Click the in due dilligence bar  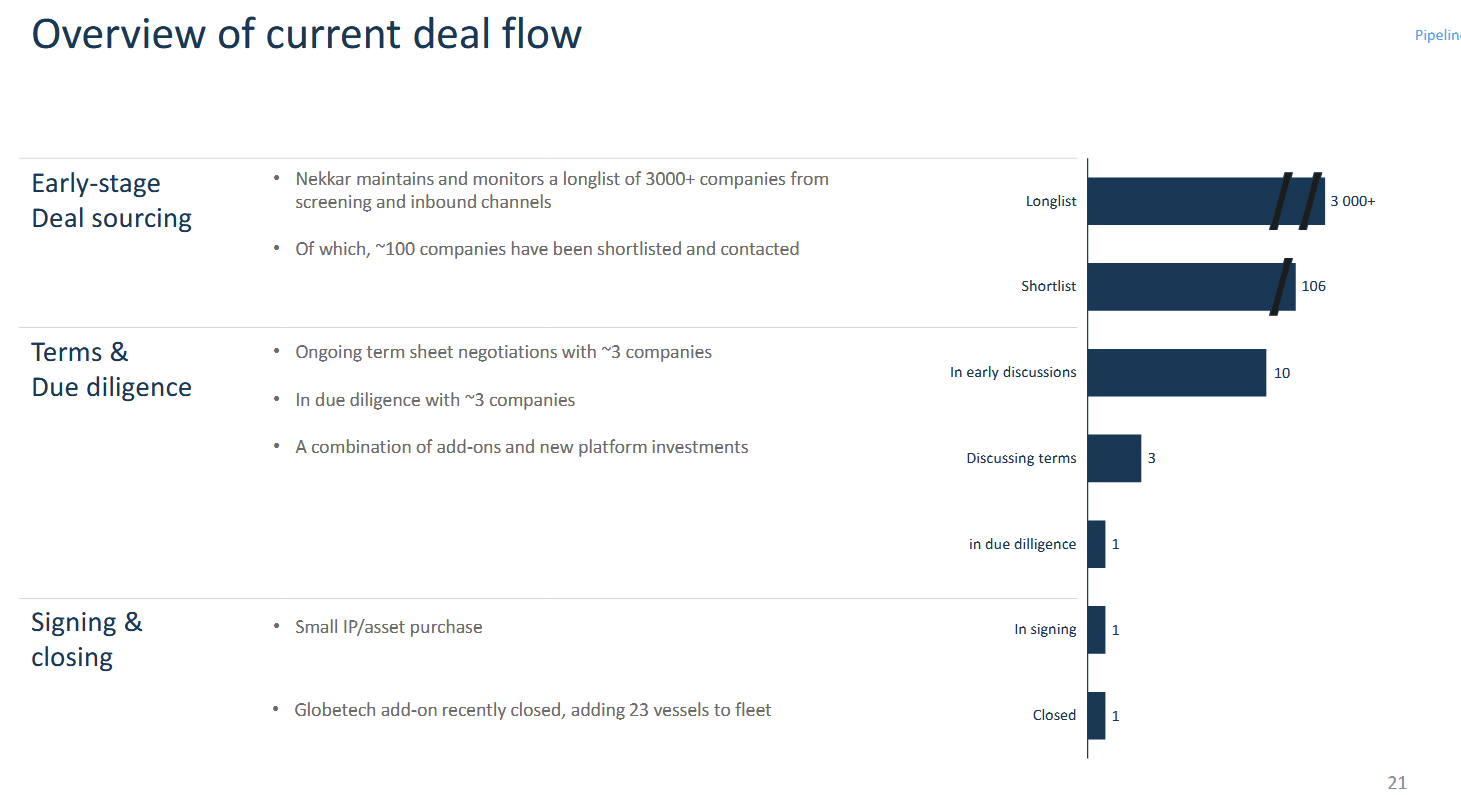pos(1097,544)
